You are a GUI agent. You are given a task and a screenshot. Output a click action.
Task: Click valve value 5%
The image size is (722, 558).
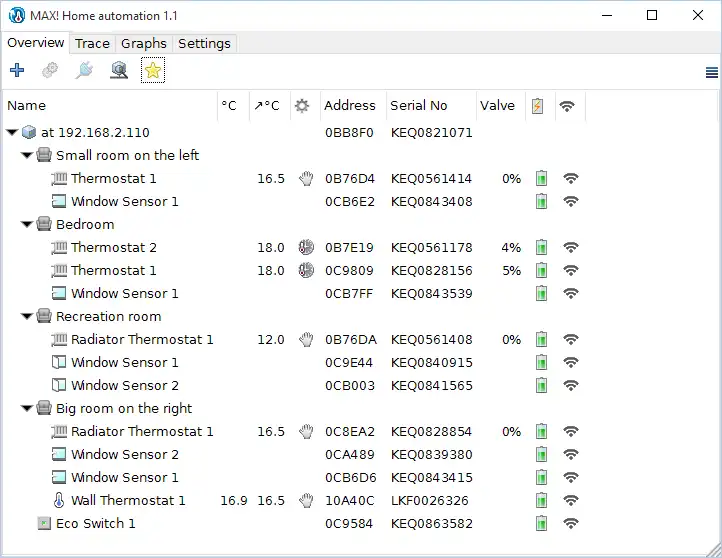512,270
